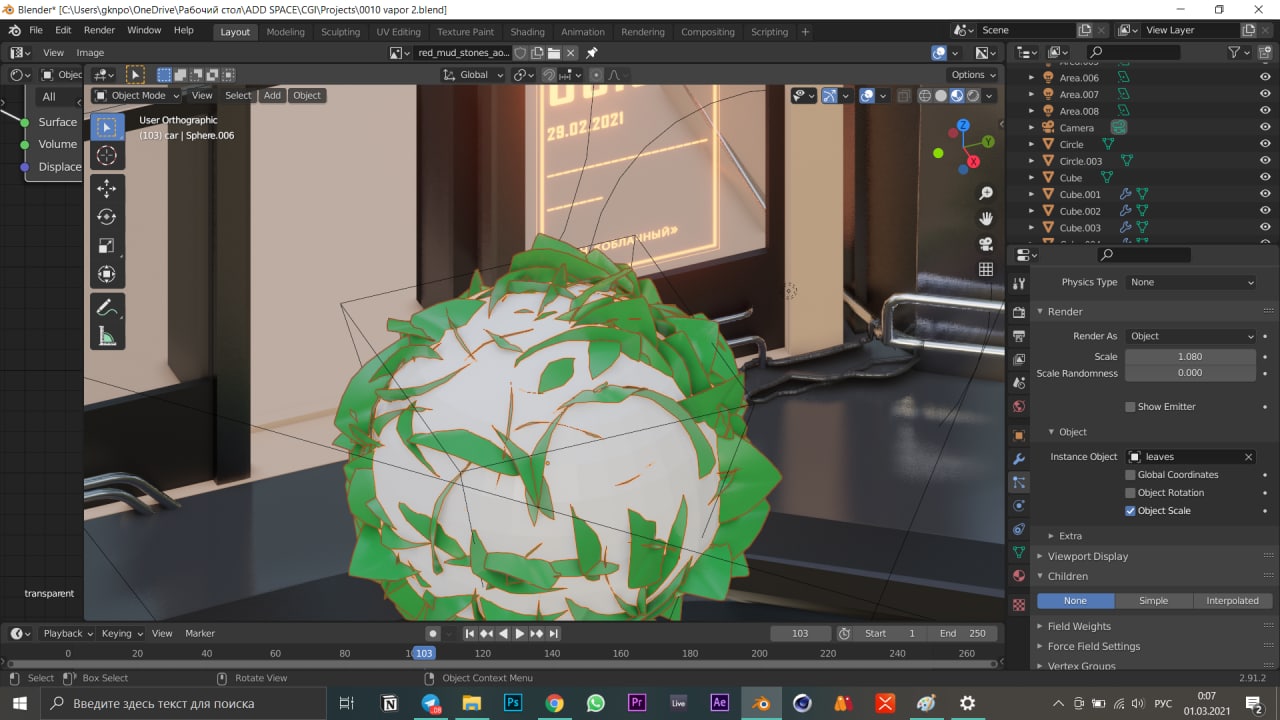Screen dimensions: 1280x720
Task: Switch to rendered viewport shading
Action: tap(973, 96)
